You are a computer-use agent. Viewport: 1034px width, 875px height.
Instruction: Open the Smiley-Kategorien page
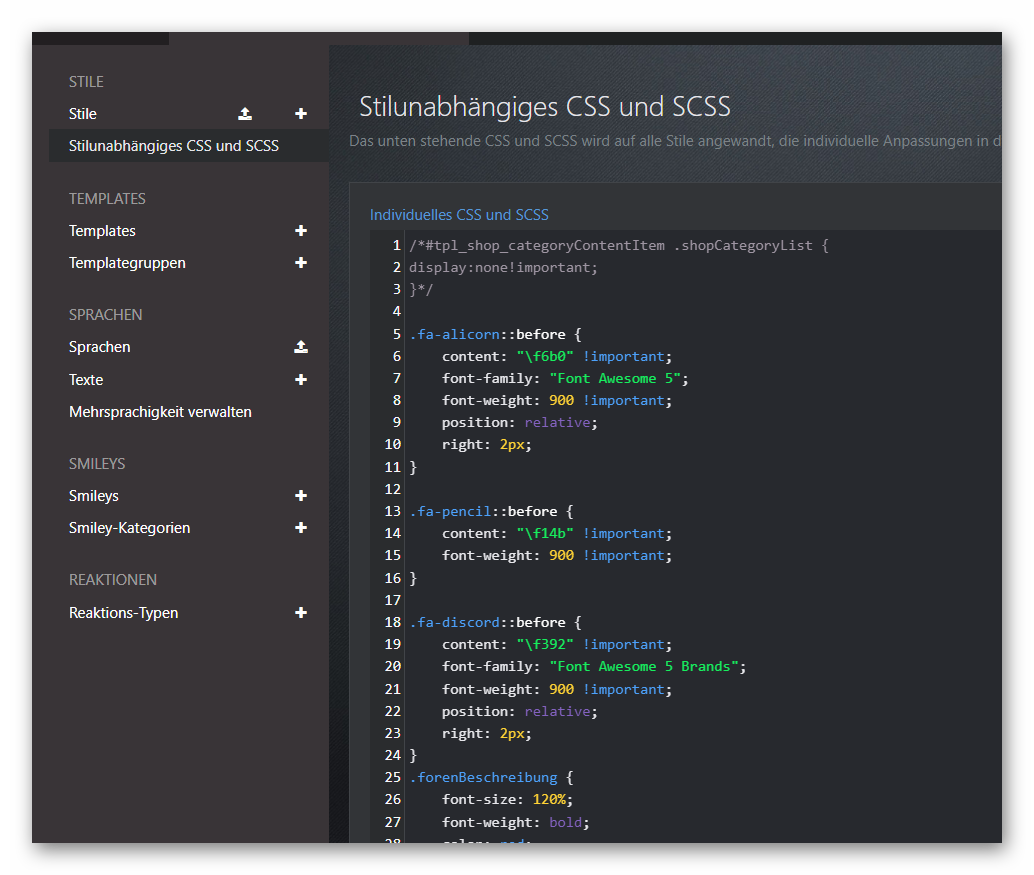(x=129, y=528)
